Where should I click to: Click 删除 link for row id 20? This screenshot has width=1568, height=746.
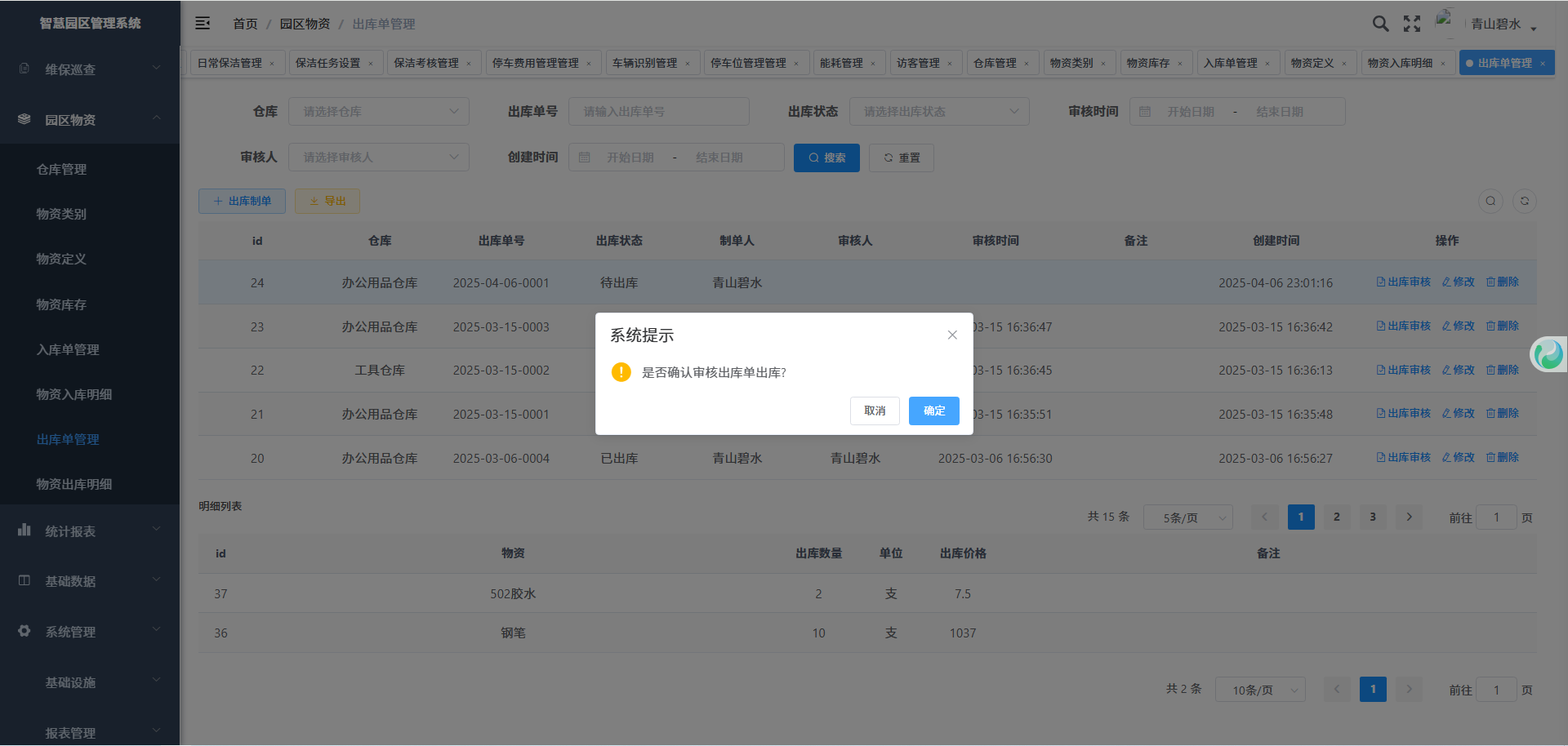(x=1503, y=457)
